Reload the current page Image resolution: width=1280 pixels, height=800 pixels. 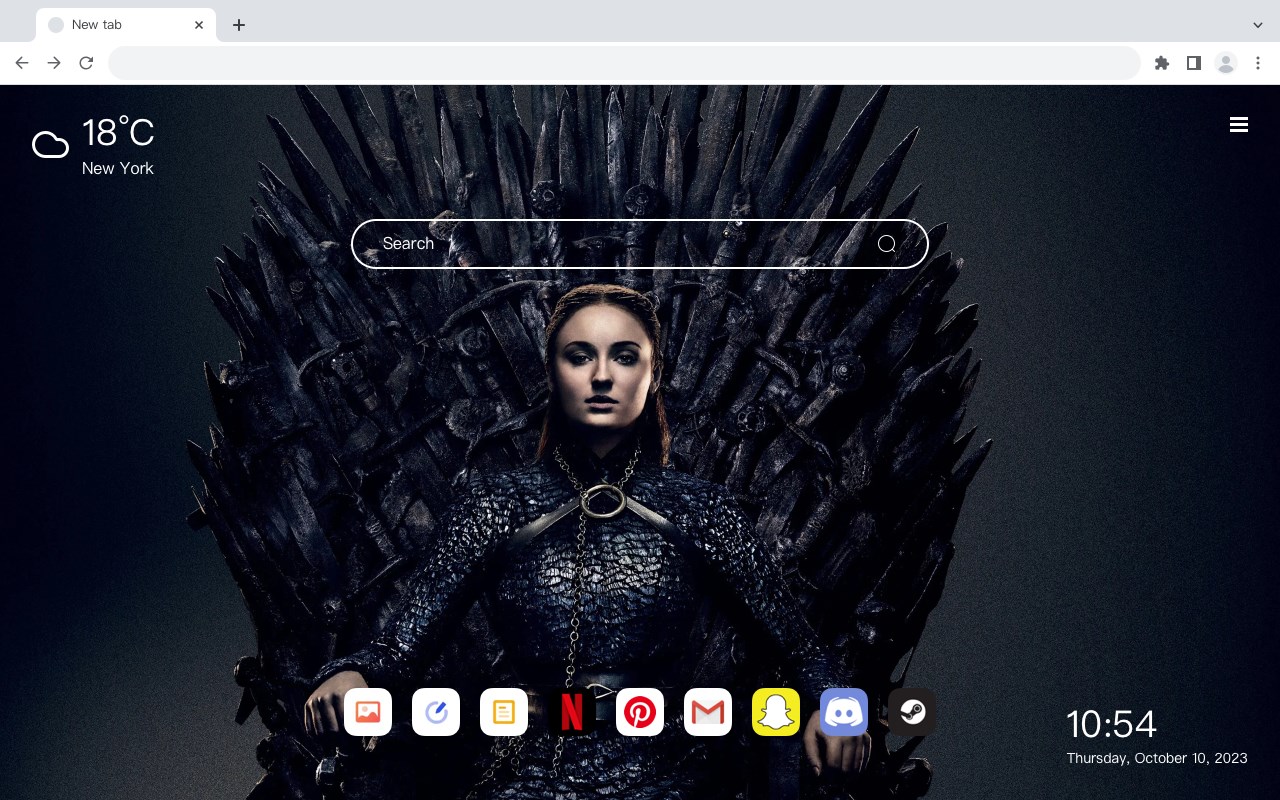tap(86, 63)
